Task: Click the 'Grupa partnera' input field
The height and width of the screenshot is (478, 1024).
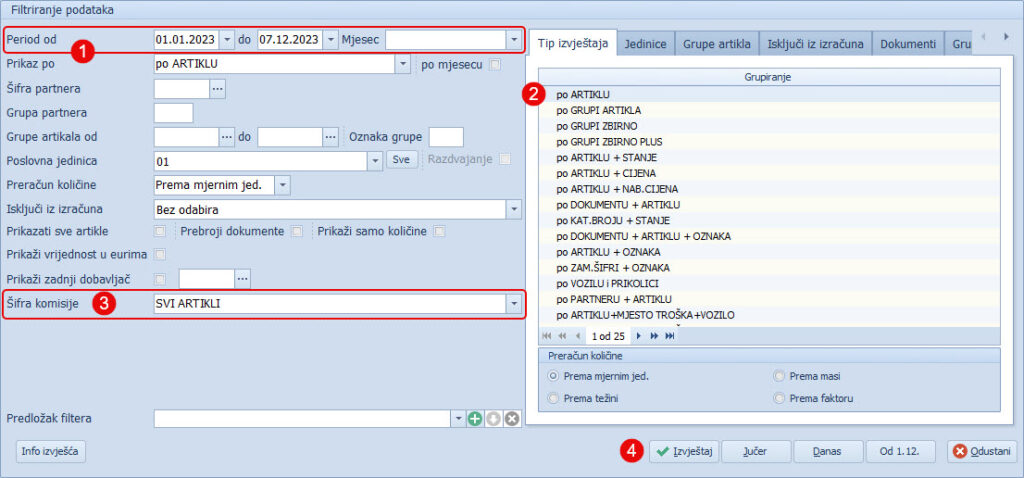Action: click(173, 112)
